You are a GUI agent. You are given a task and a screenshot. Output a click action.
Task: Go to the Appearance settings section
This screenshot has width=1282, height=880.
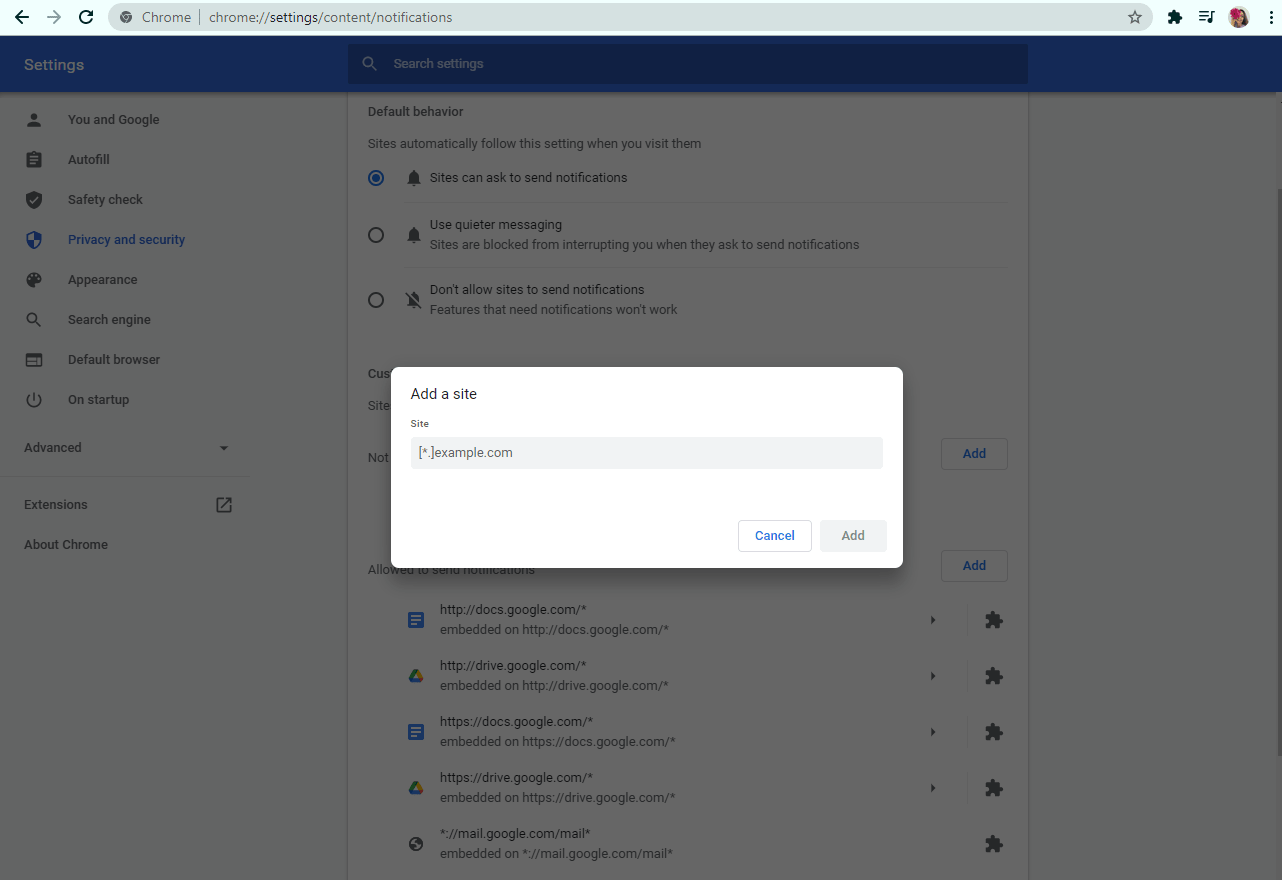coord(102,280)
